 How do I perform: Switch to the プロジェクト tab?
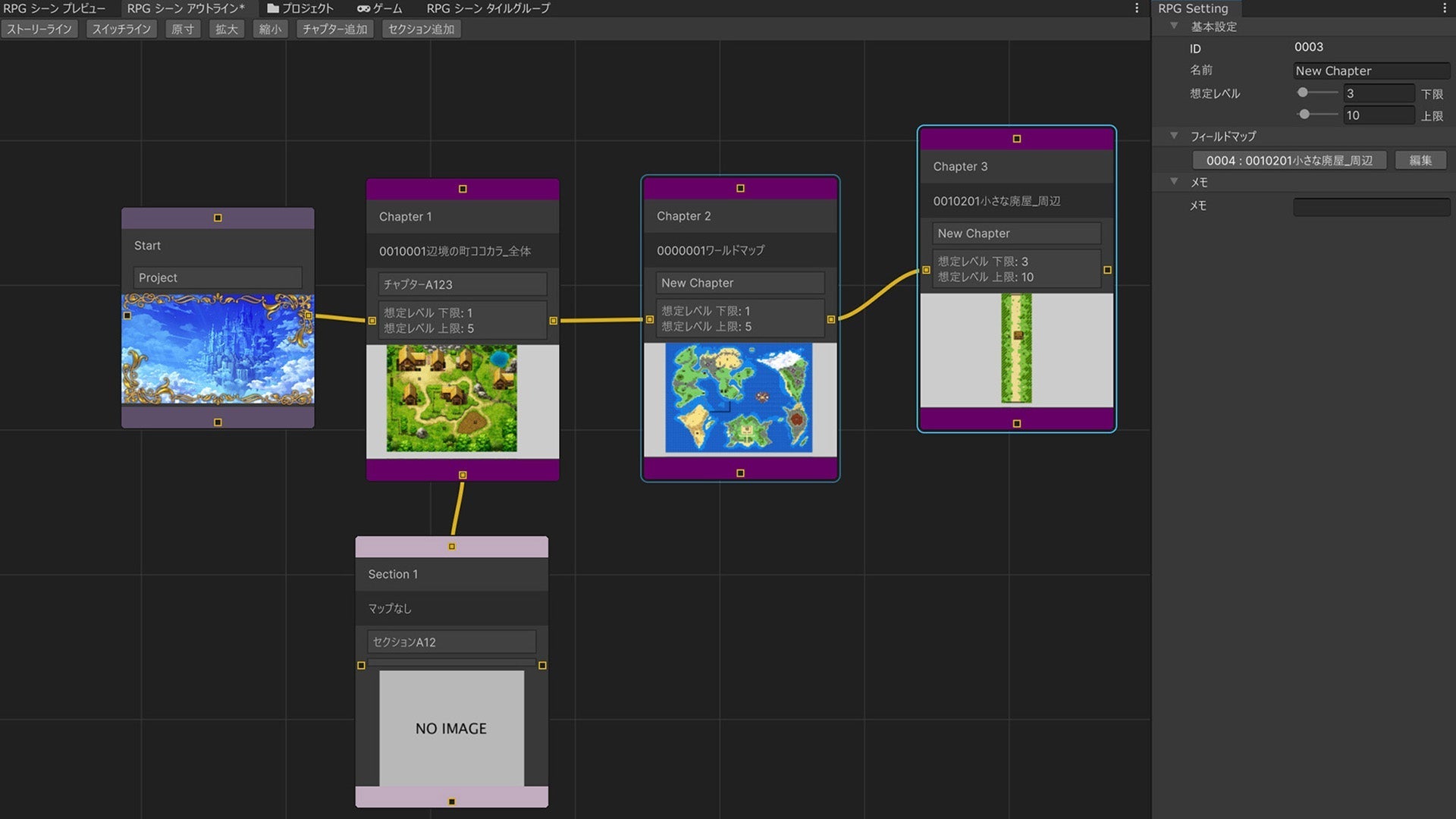[300, 8]
